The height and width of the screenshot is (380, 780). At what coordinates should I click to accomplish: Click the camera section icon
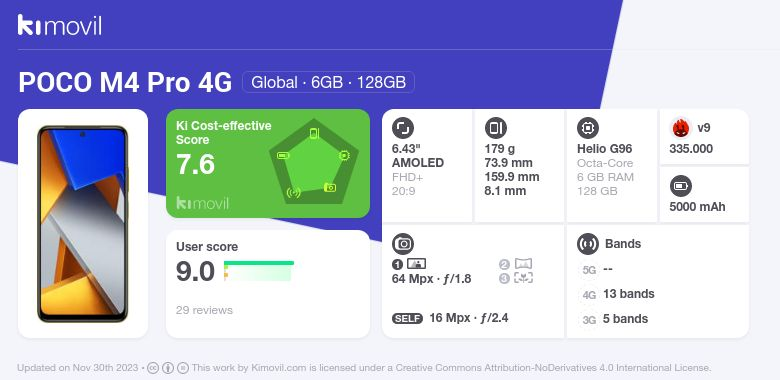click(x=403, y=244)
